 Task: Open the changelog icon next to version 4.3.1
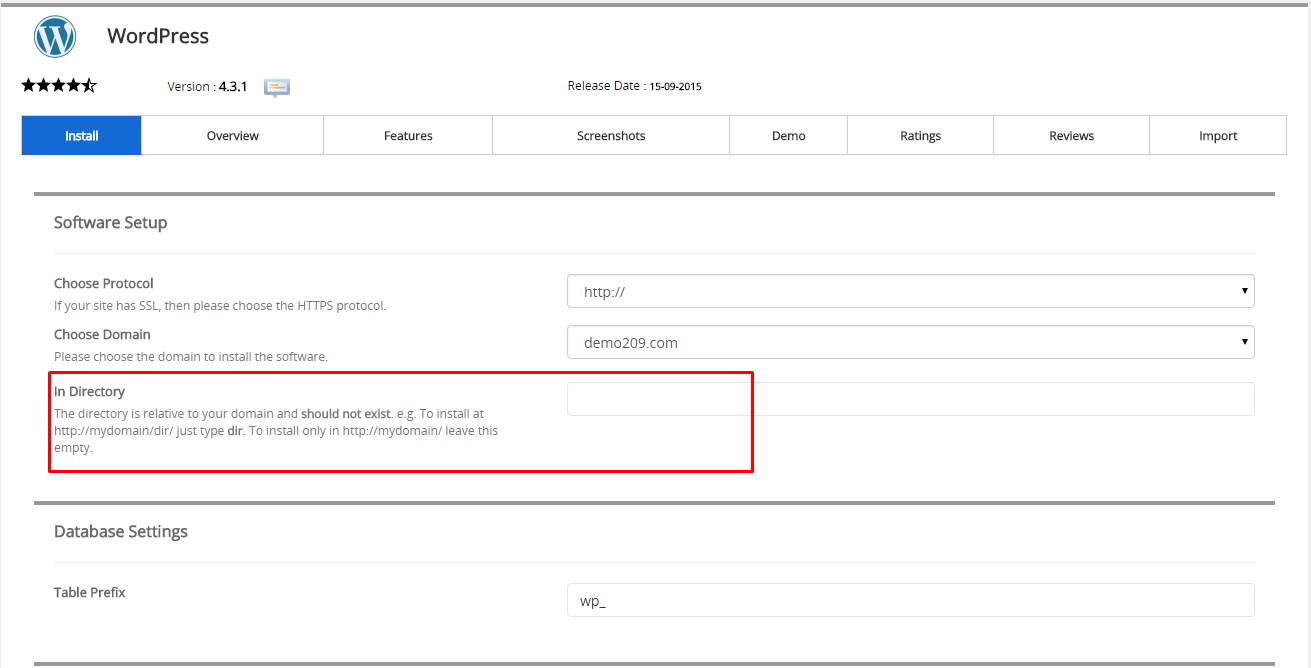tap(277, 87)
